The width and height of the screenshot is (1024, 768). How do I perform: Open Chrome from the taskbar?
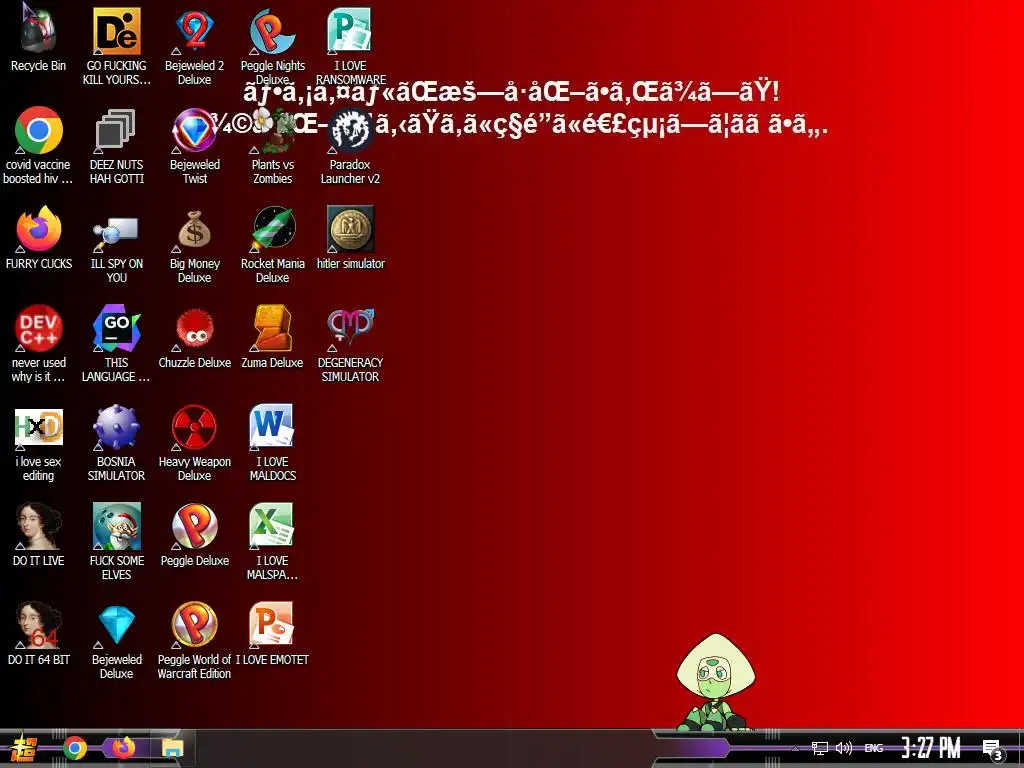click(x=75, y=748)
